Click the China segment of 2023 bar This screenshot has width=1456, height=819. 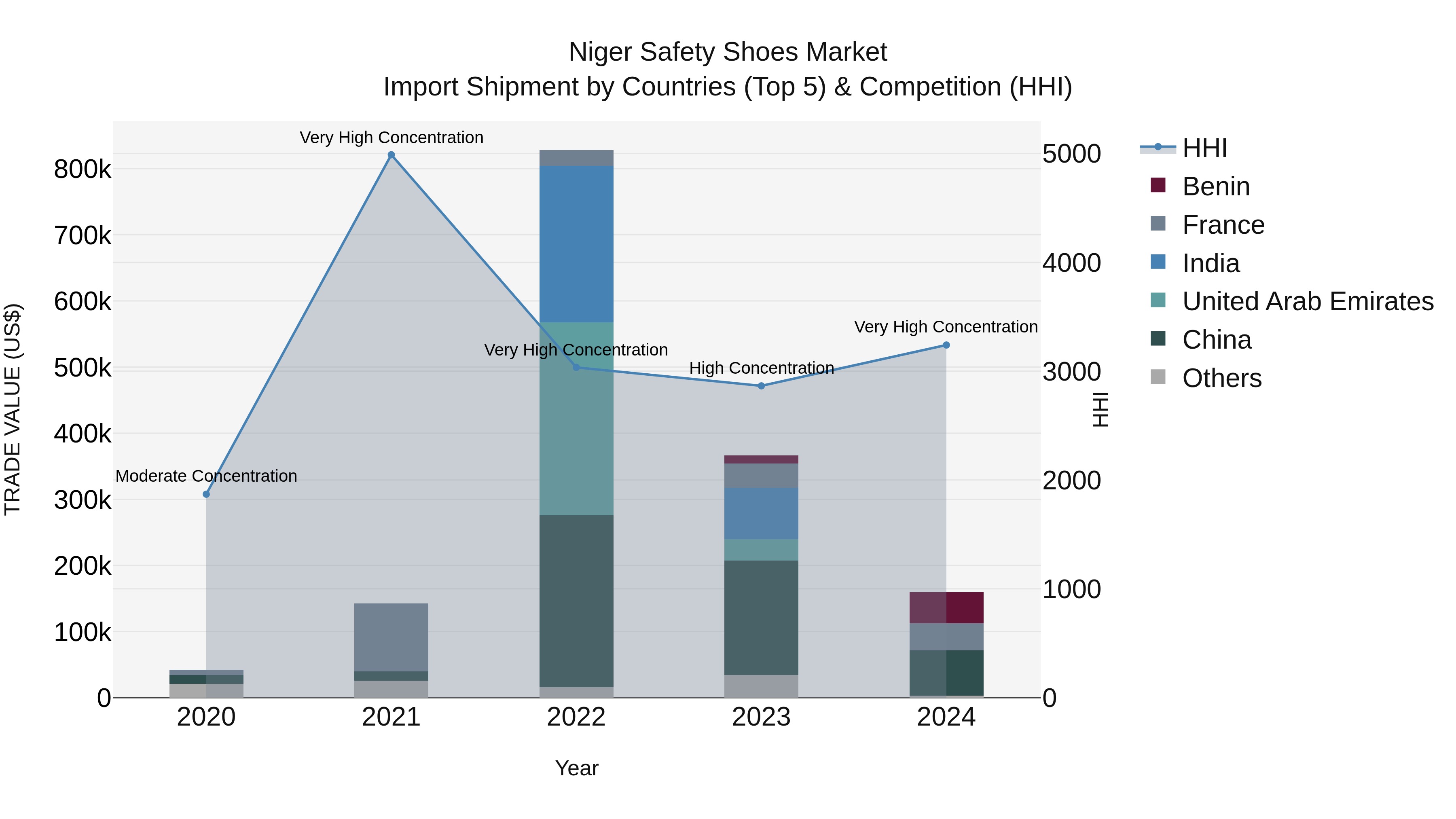(761, 618)
